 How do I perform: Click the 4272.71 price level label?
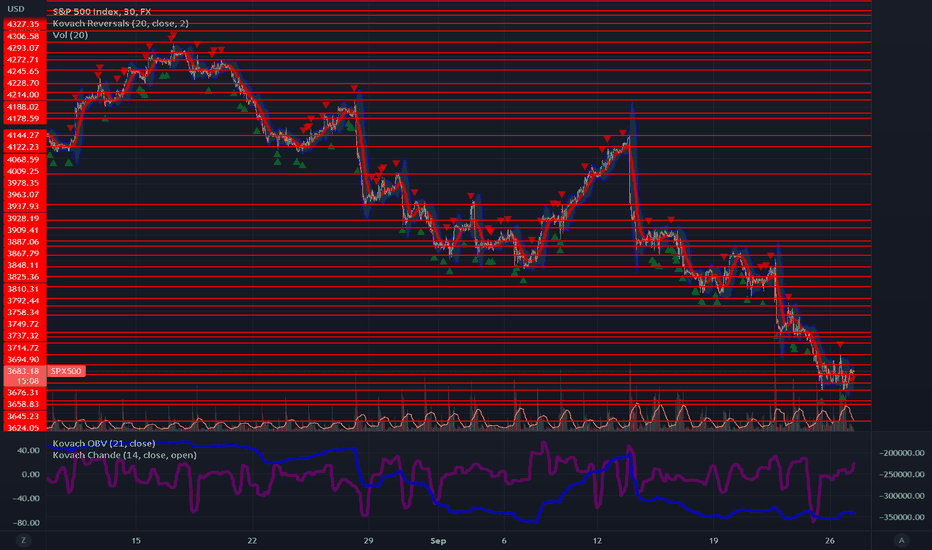click(23, 59)
